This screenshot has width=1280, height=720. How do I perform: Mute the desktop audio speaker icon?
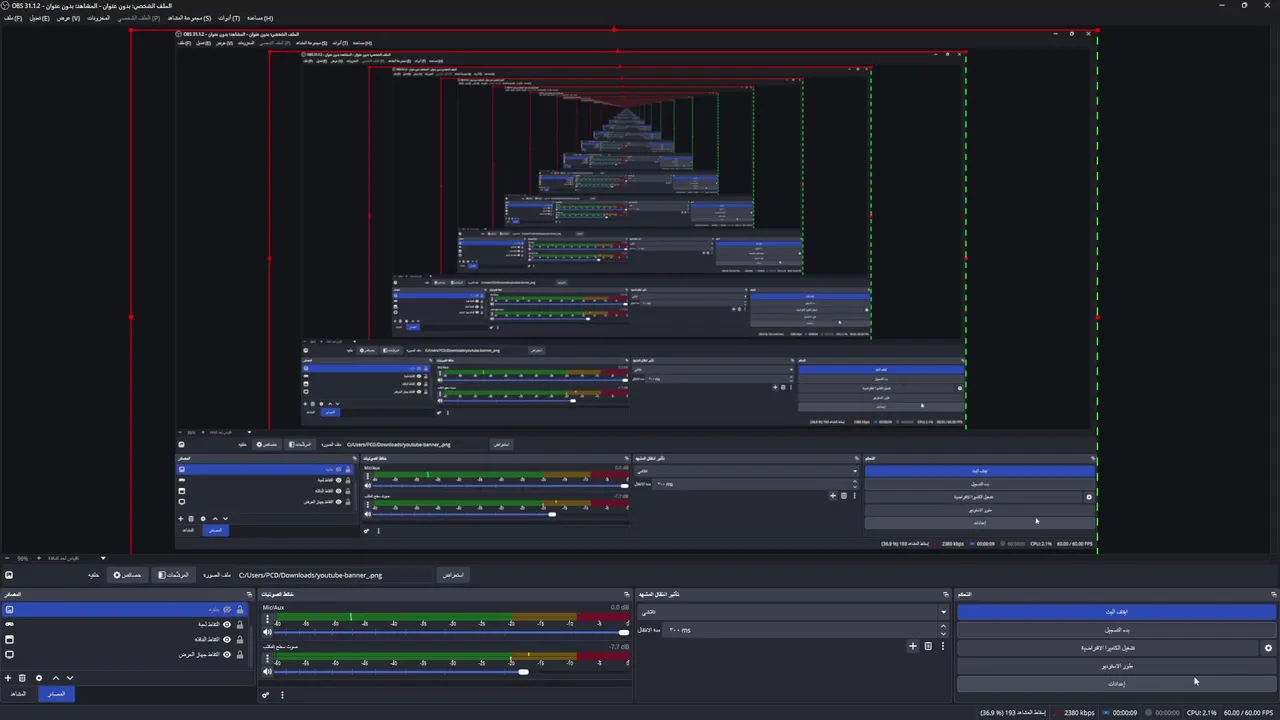(267, 671)
